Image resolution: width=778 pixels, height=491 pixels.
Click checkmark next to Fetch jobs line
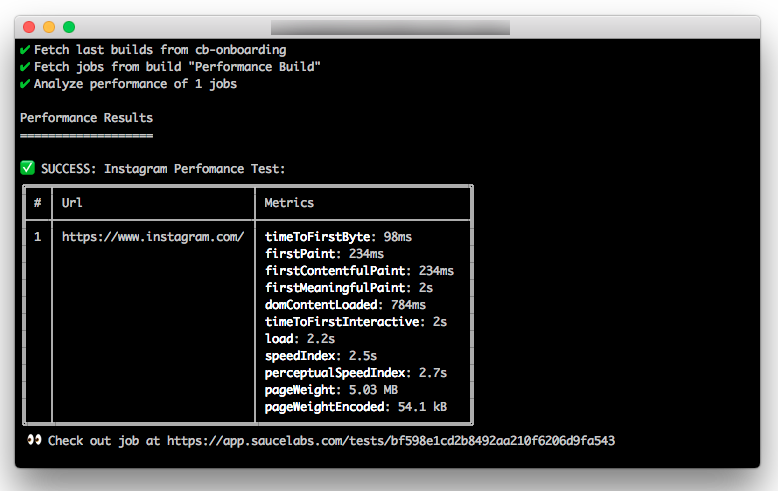pos(24,67)
